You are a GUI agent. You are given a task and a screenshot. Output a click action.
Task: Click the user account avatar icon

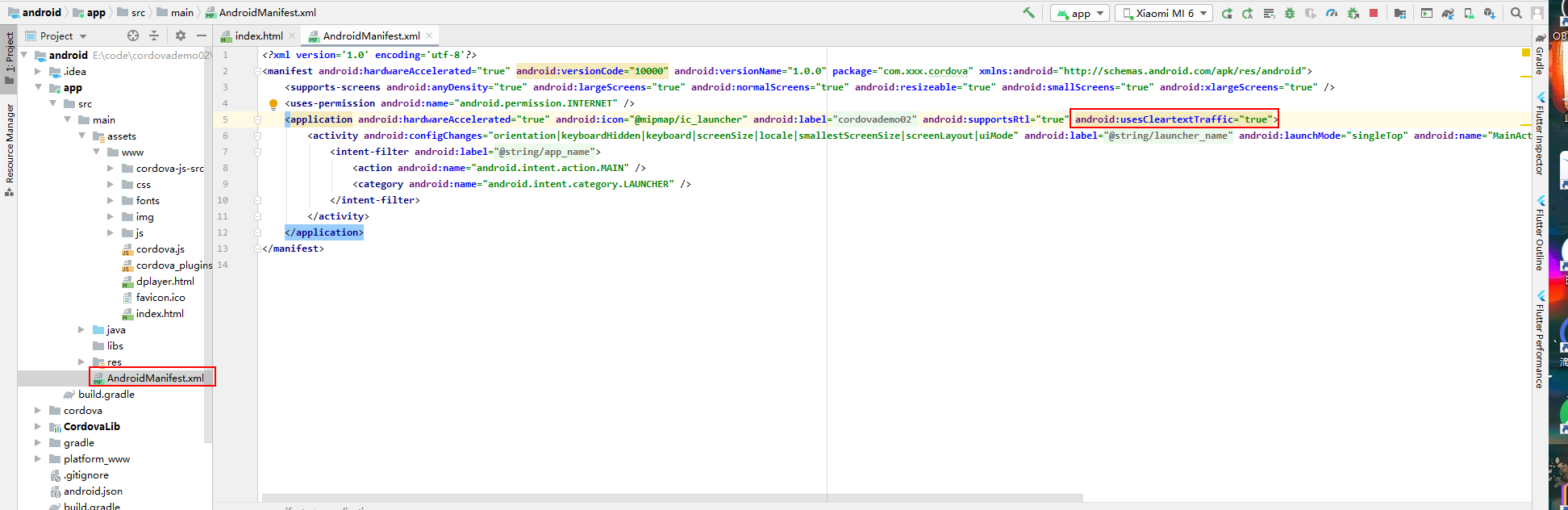pos(1537,13)
